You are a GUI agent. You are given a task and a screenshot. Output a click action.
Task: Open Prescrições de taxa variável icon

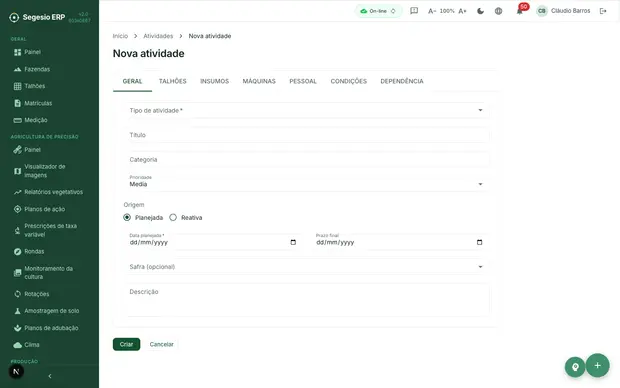click(x=17, y=230)
